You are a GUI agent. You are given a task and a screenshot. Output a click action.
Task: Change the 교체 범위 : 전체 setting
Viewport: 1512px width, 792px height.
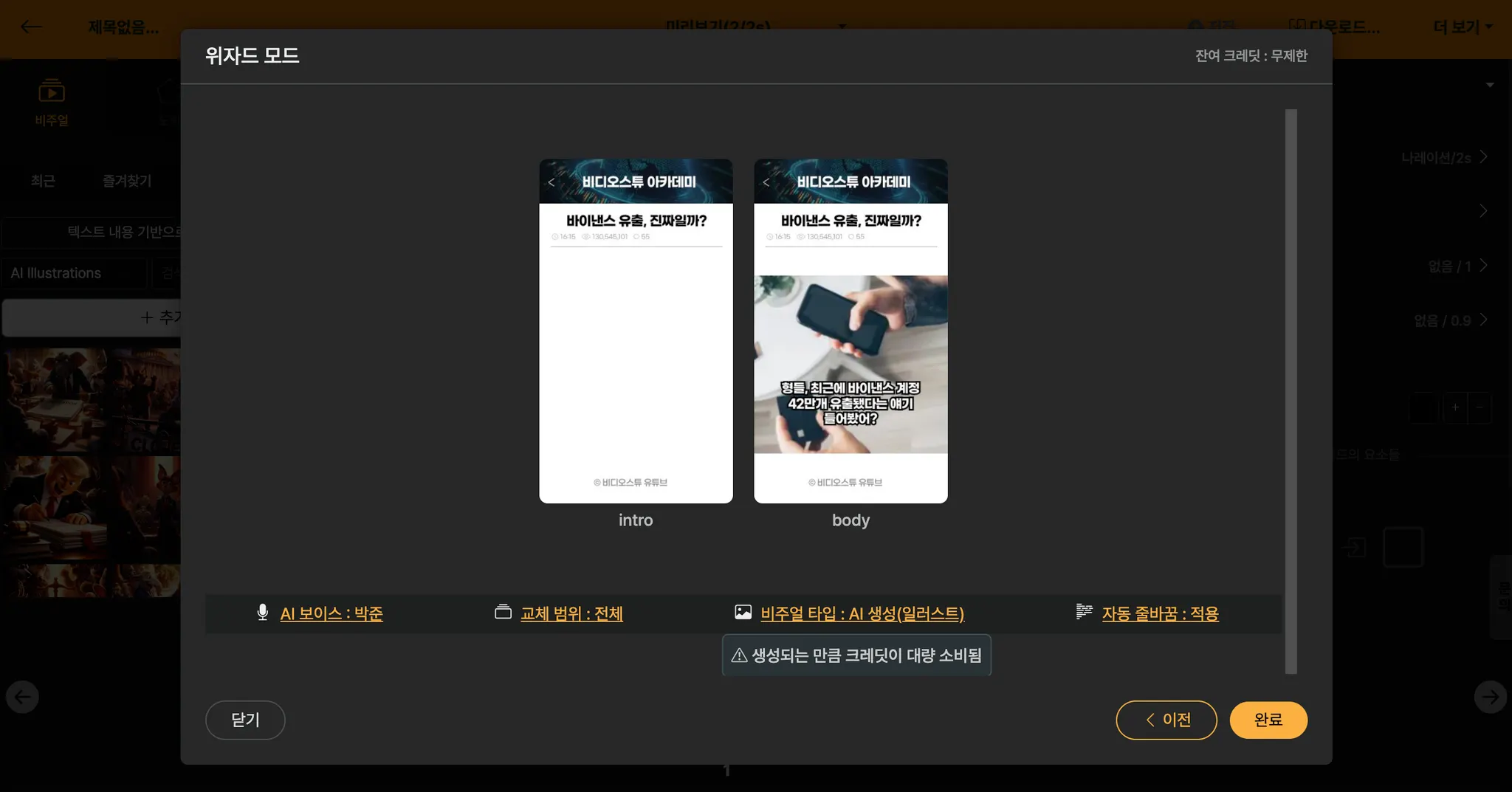coord(571,614)
